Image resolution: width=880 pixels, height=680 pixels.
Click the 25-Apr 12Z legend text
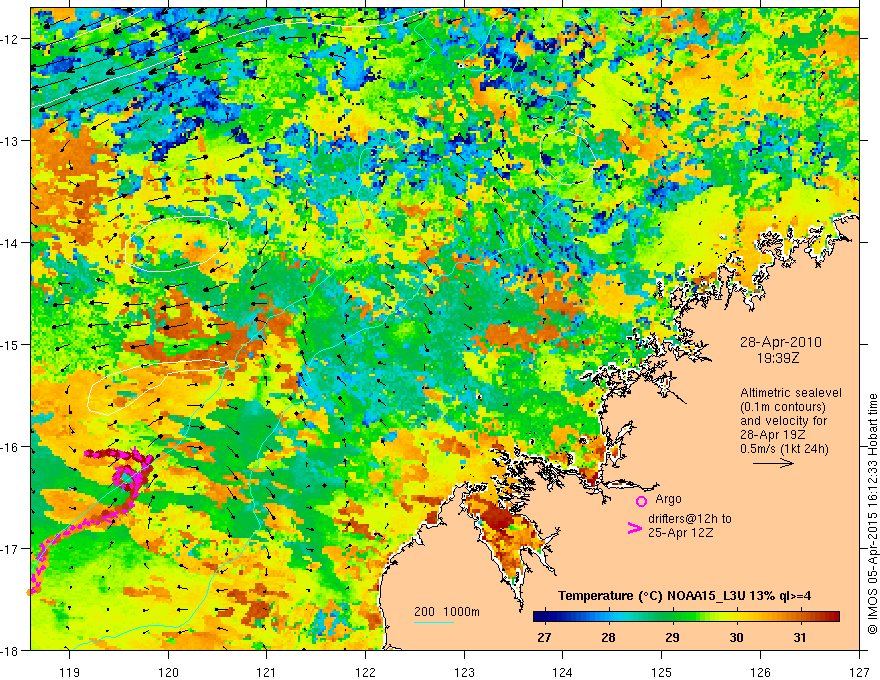pyautogui.click(x=681, y=532)
